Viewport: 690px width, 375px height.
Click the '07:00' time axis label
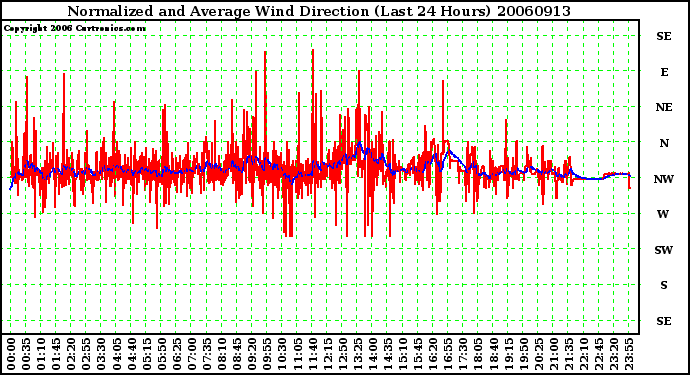coord(192,354)
